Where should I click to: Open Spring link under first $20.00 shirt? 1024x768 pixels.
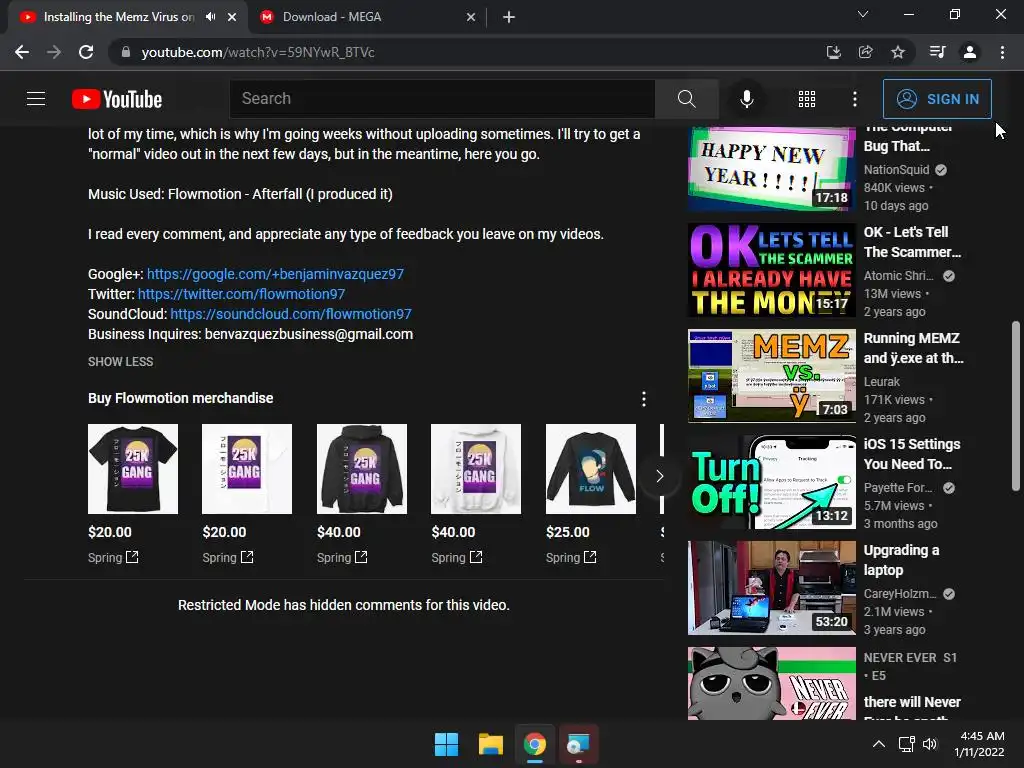113,557
